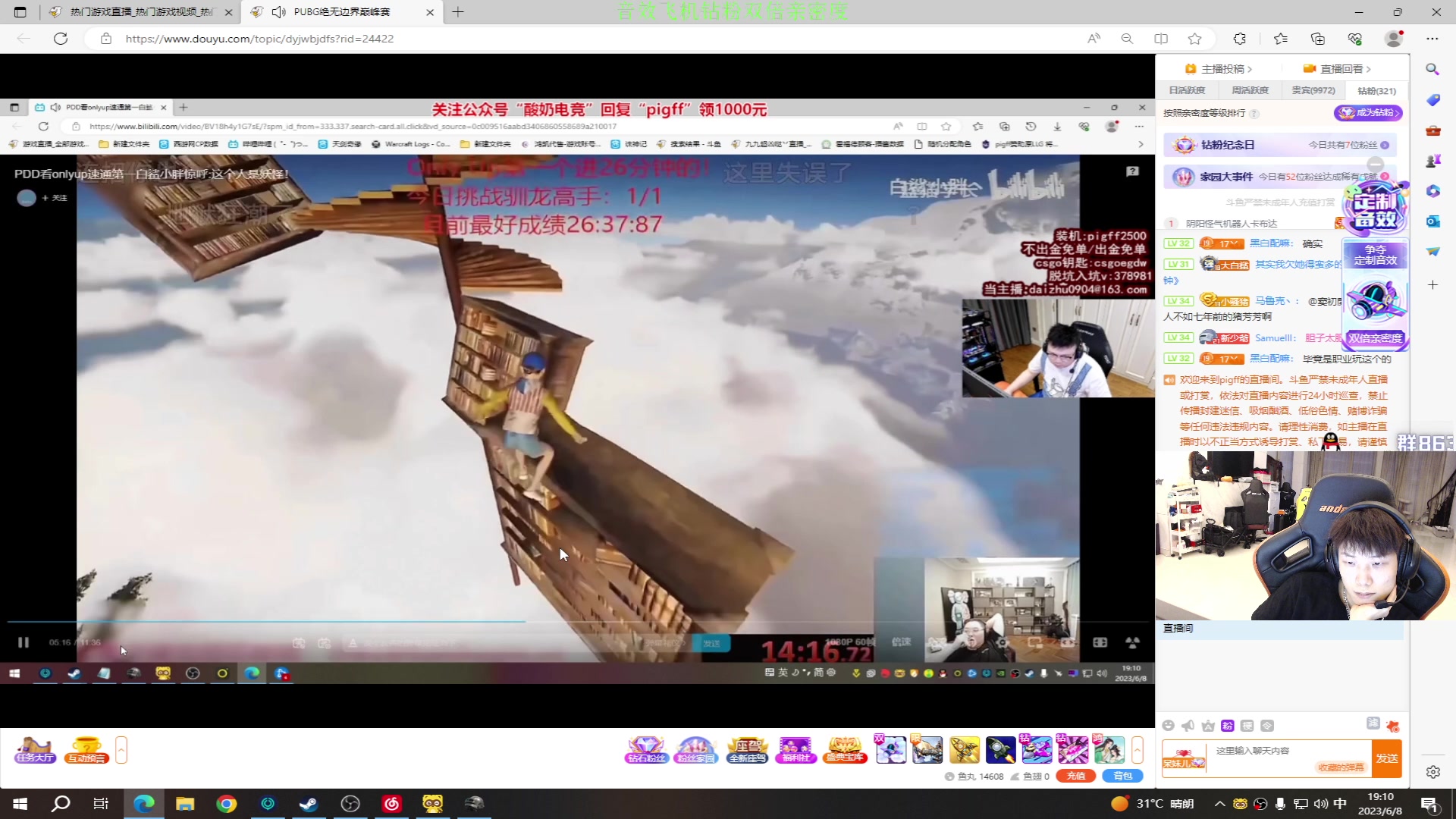
Task: Open the 呆妹儿 fan badge selector
Action: (x=1184, y=759)
